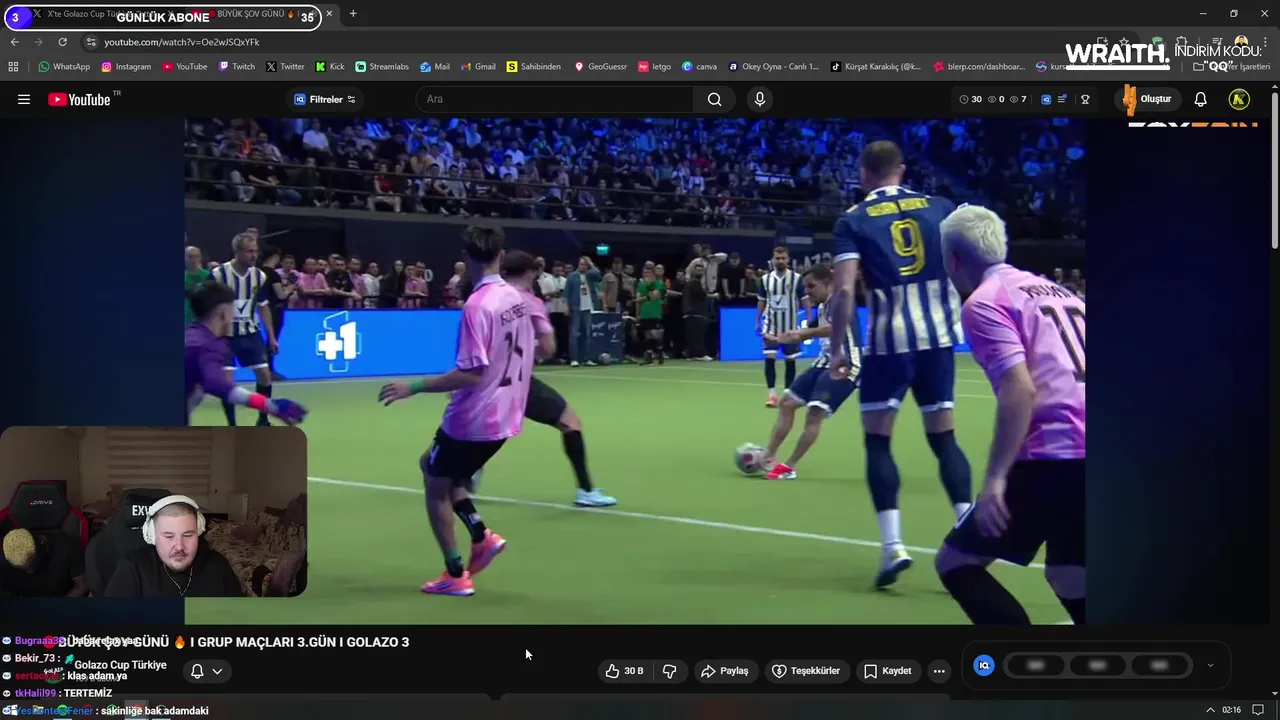This screenshot has height=720, width=1280.
Task: Open the Sahibinden bookmark
Action: click(x=534, y=67)
